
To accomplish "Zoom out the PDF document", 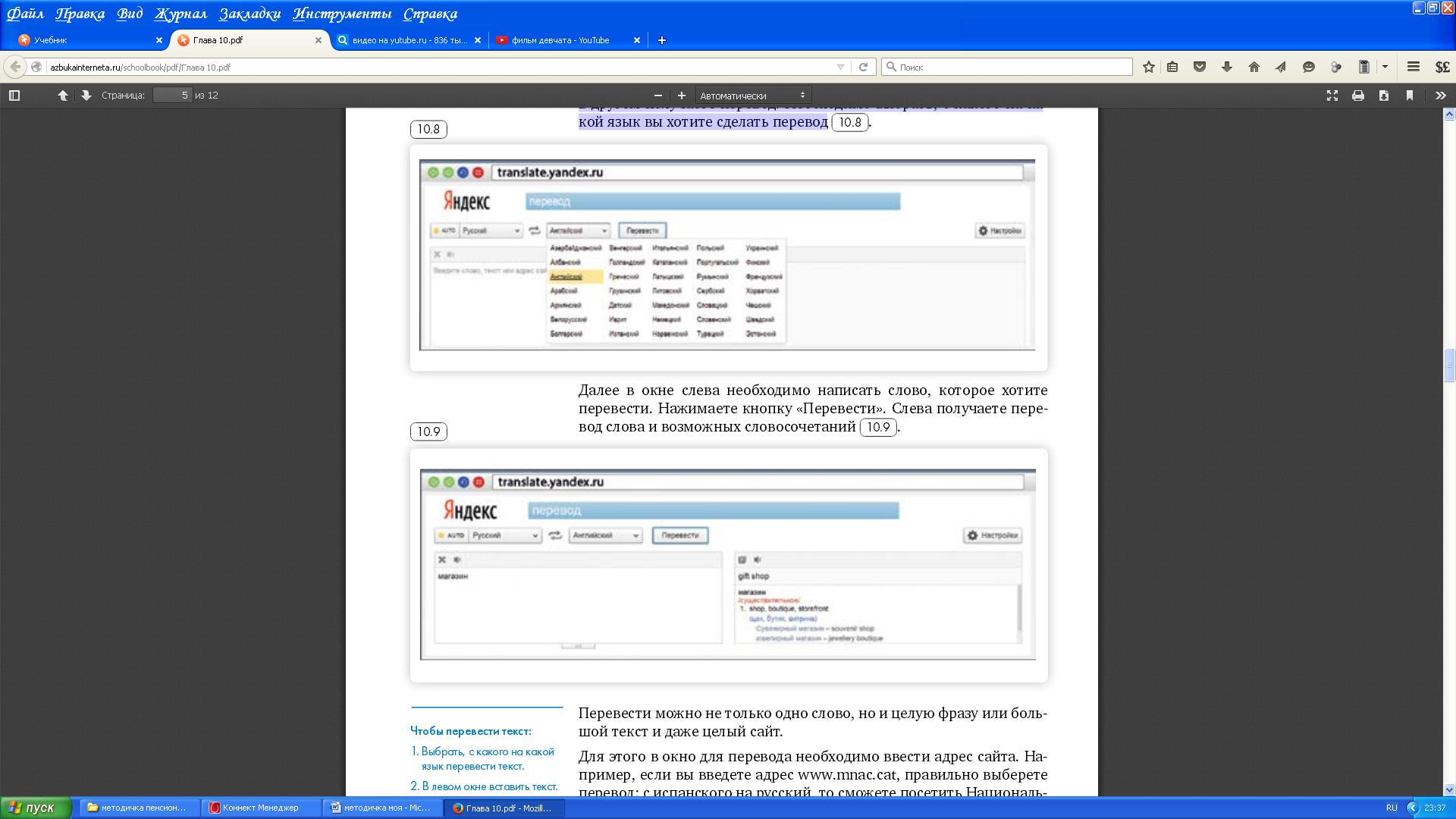I will click(x=658, y=96).
